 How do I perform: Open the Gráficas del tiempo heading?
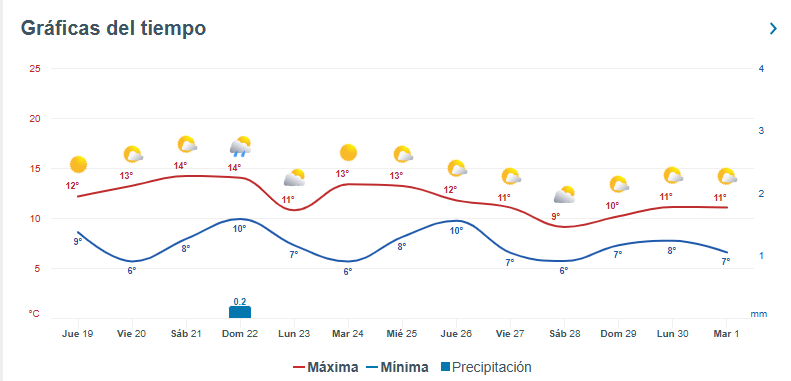tap(113, 28)
